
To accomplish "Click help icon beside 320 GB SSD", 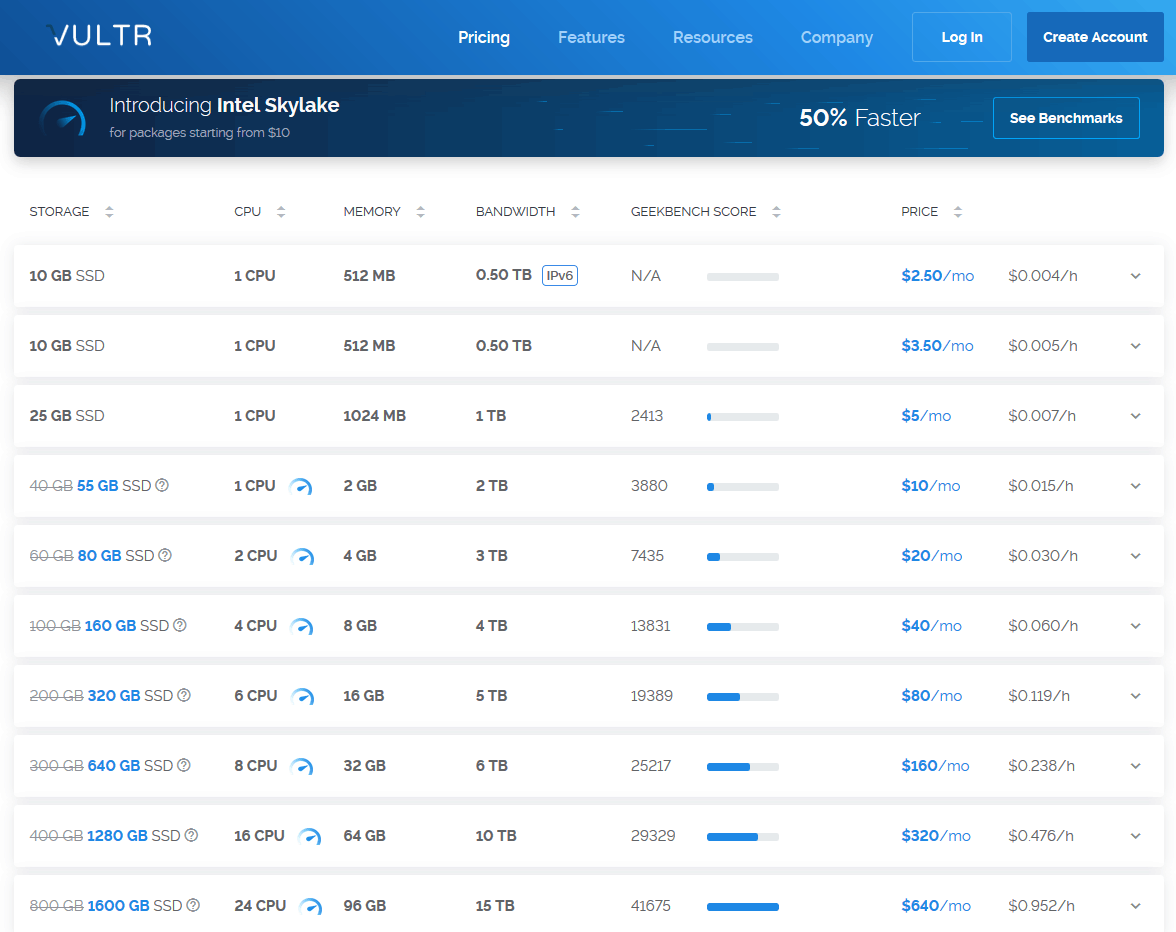I will point(184,695).
